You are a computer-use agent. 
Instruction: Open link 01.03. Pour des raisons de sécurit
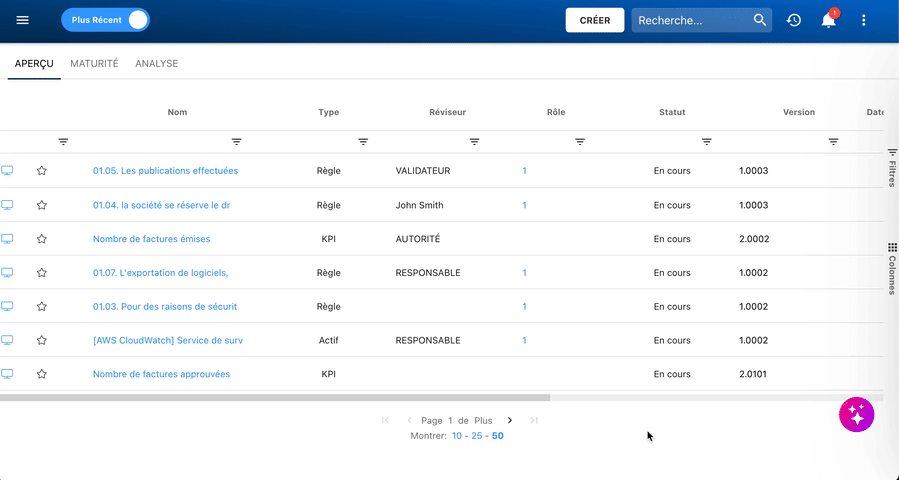click(165, 307)
